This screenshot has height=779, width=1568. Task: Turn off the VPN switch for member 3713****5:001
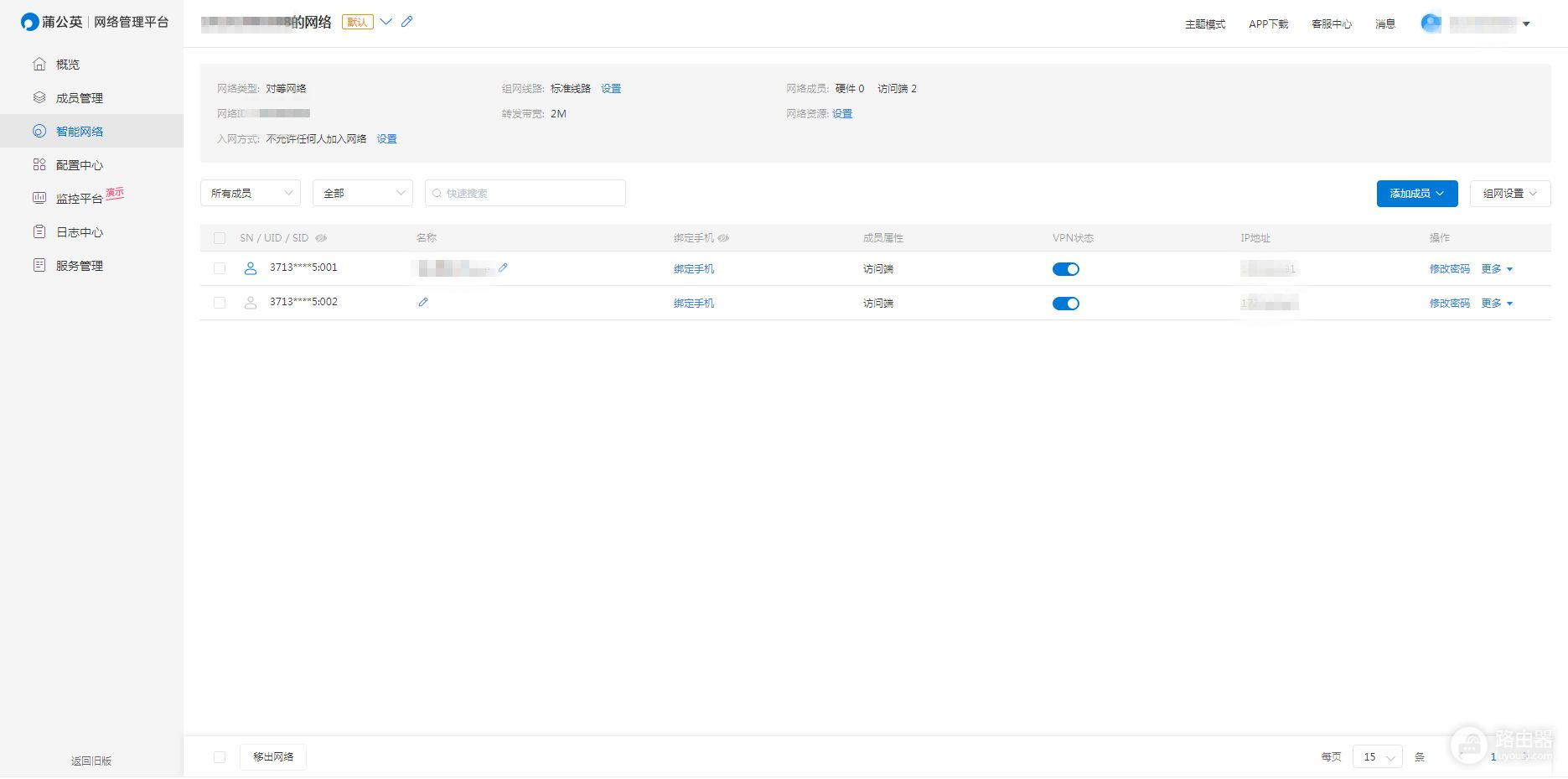(1065, 269)
